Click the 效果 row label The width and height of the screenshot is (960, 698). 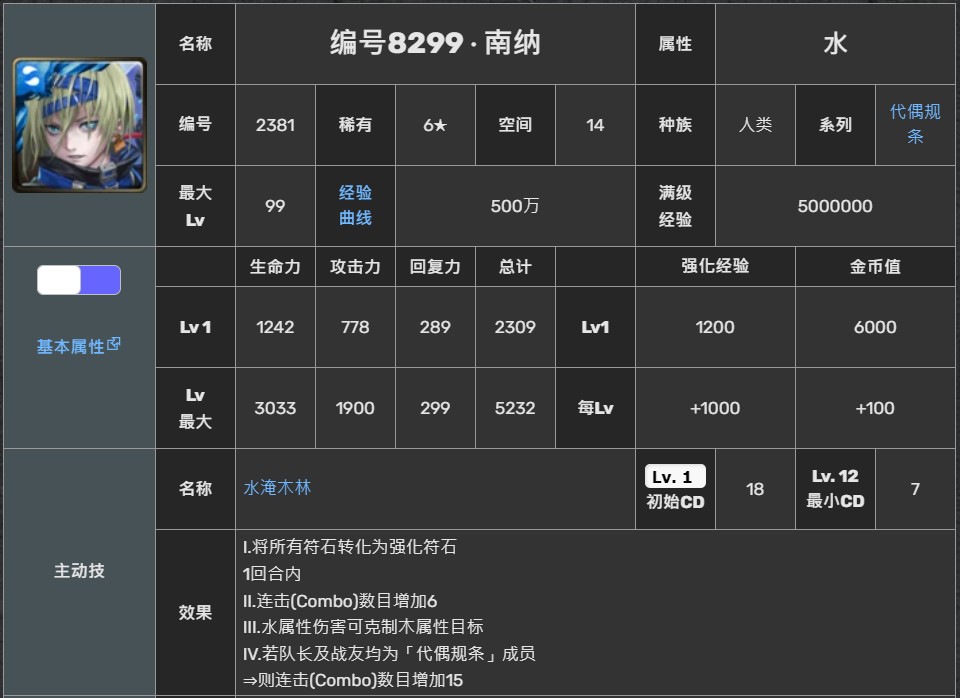point(195,612)
